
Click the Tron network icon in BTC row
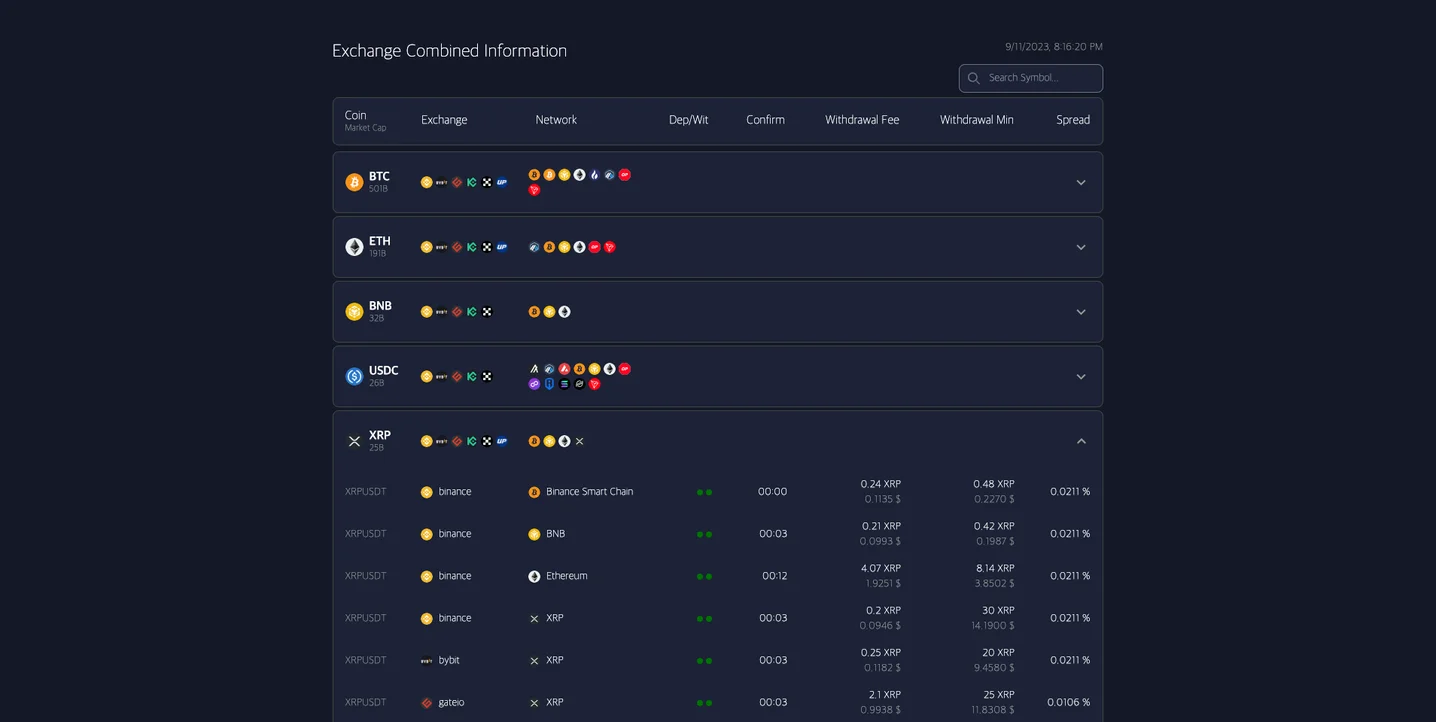click(x=534, y=190)
